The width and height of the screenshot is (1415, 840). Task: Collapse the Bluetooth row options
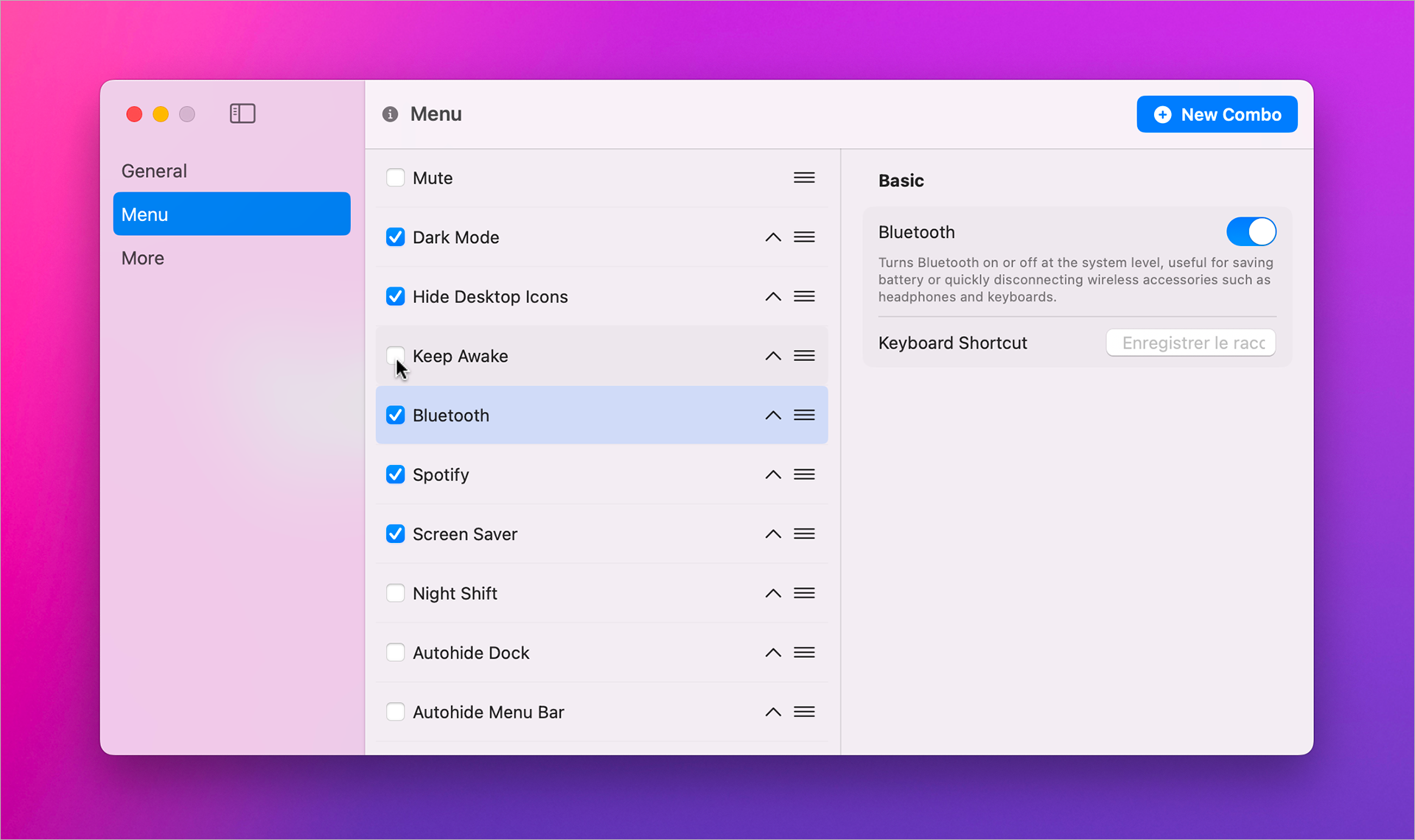point(772,415)
